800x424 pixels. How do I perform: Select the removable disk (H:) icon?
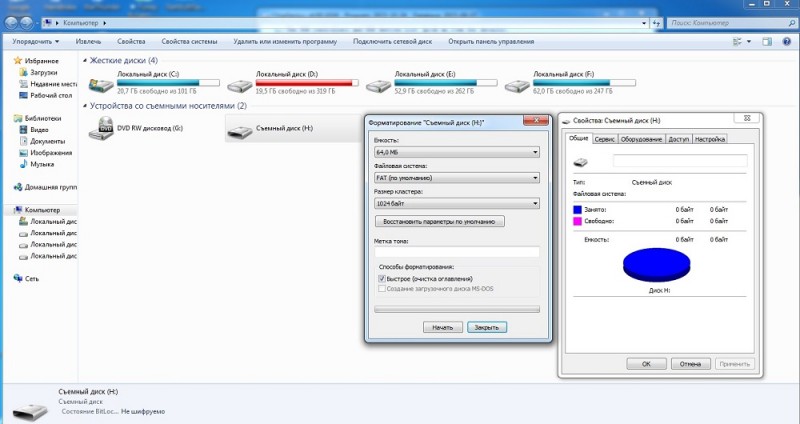tap(240, 133)
